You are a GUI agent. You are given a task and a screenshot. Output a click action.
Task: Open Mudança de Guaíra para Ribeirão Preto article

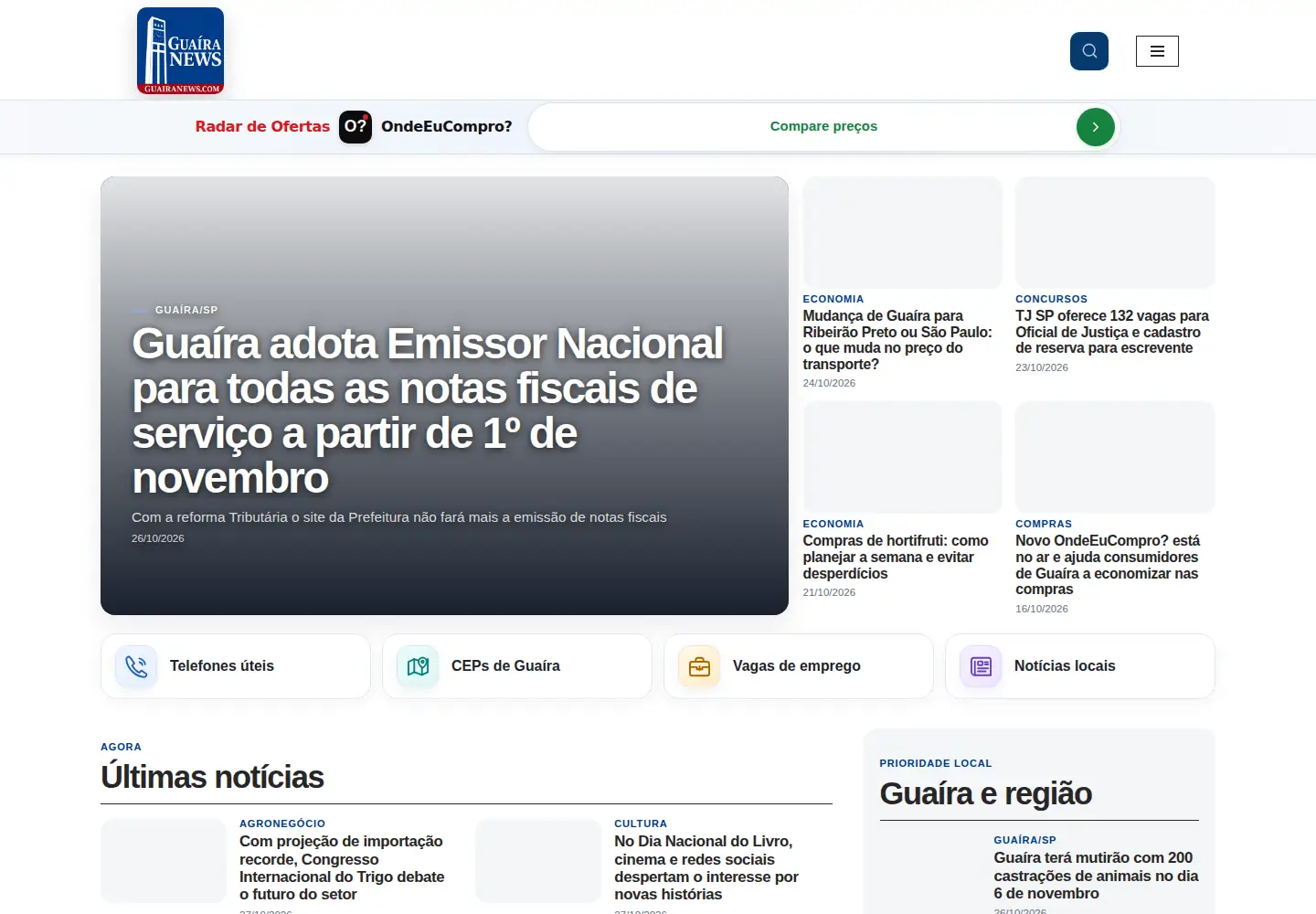click(897, 340)
